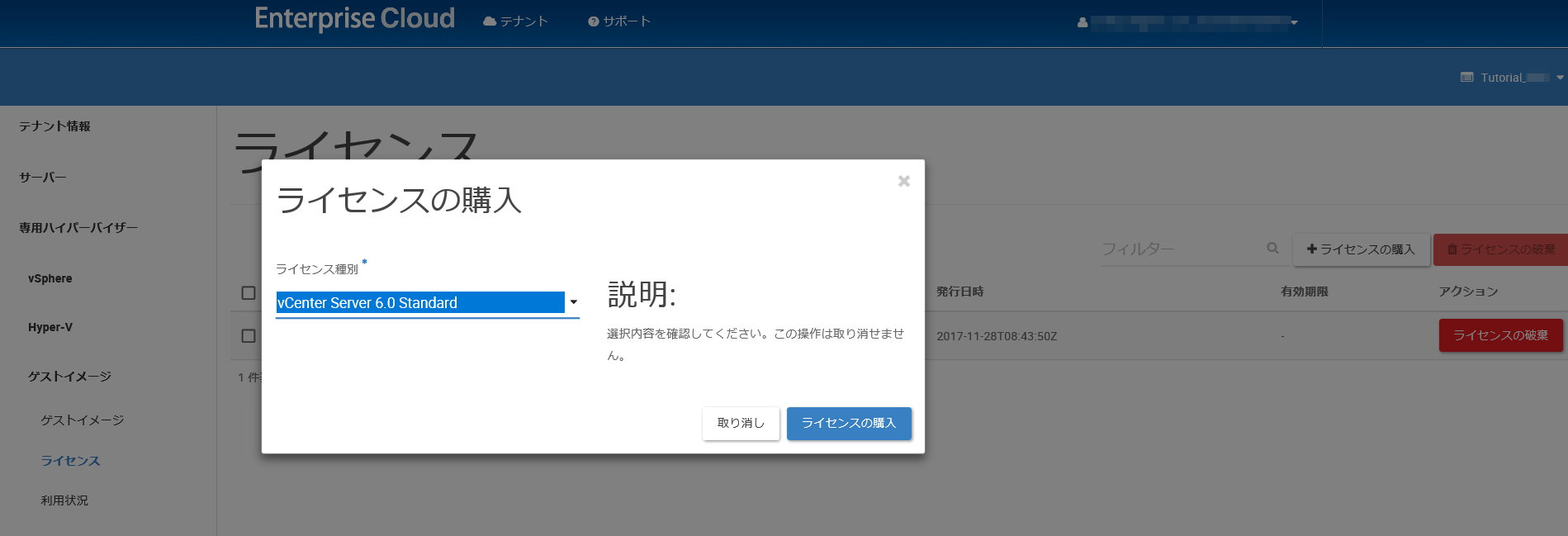
Task: Click the blue ライセンスの購入 confirm button
Action: [x=849, y=423]
